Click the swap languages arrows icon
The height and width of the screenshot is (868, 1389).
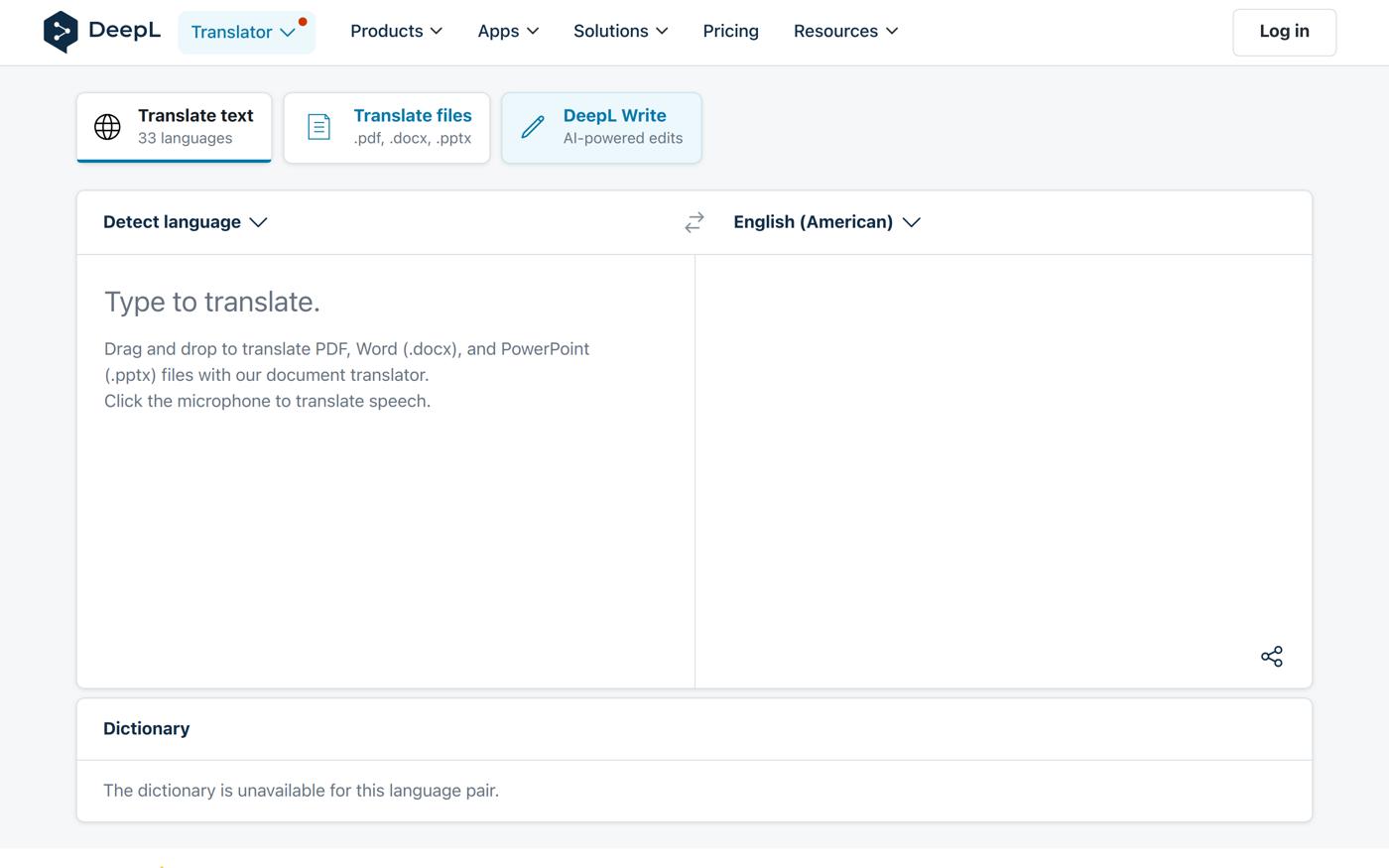[x=694, y=222]
